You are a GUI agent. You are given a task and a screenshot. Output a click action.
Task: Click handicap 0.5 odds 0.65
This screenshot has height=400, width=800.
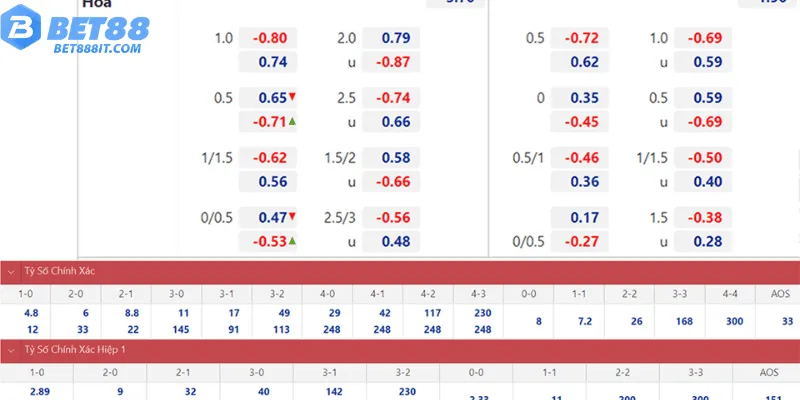(268, 98)
